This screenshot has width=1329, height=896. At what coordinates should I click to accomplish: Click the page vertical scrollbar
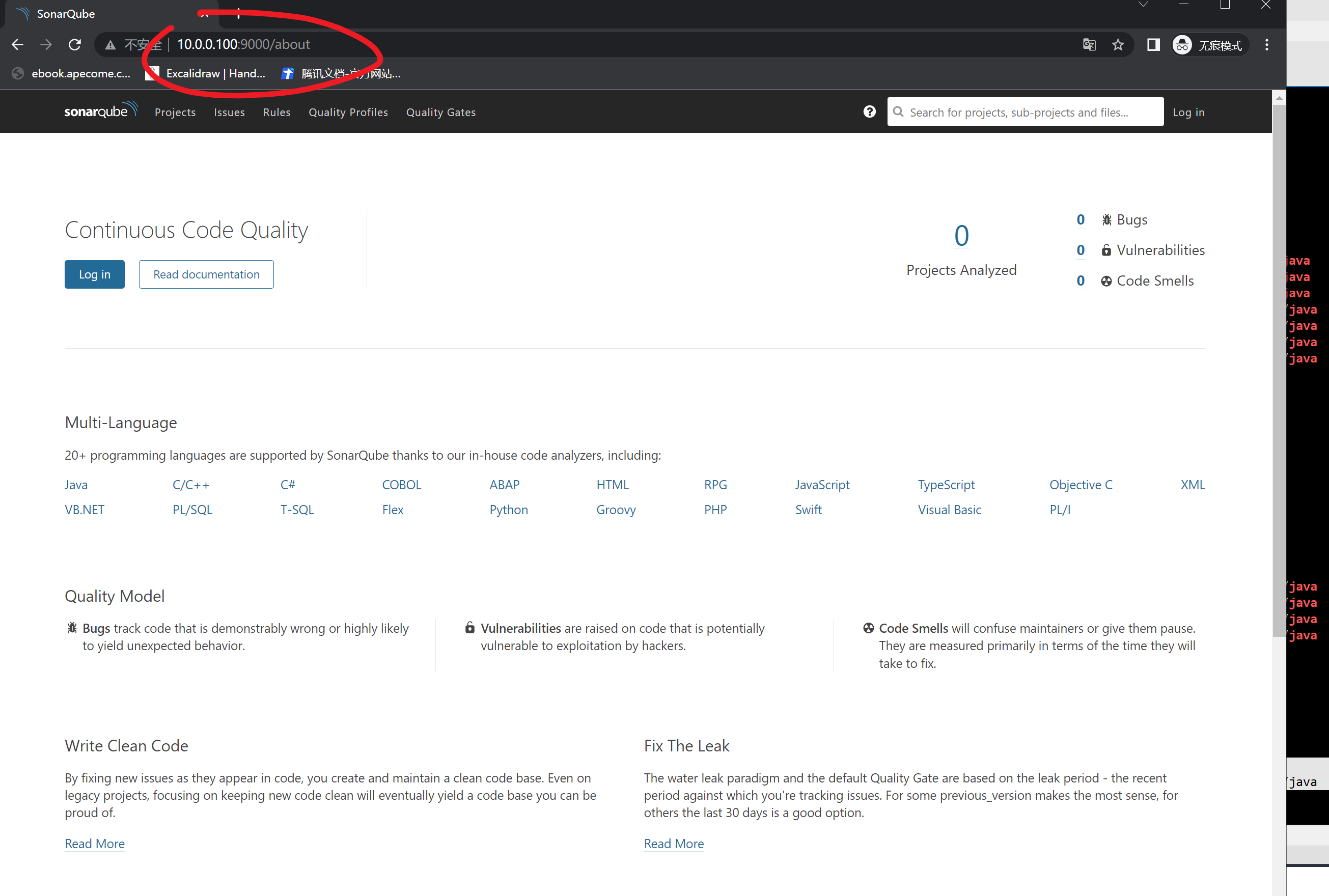1279,366
